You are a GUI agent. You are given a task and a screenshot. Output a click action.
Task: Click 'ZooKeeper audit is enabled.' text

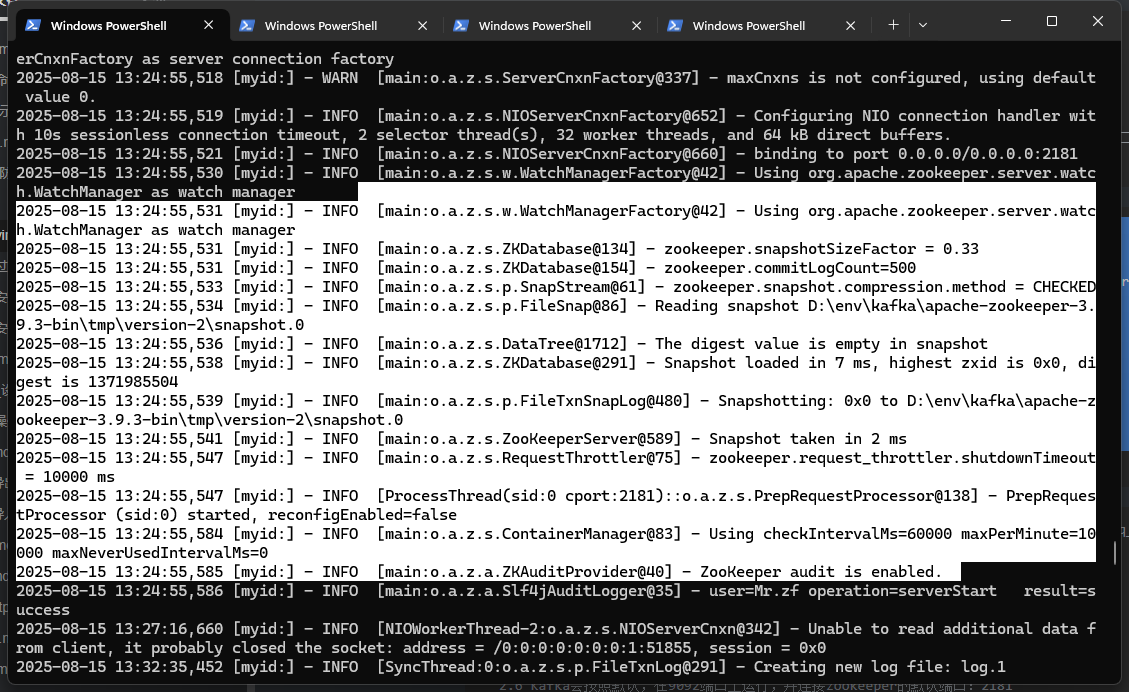point(821,572)
